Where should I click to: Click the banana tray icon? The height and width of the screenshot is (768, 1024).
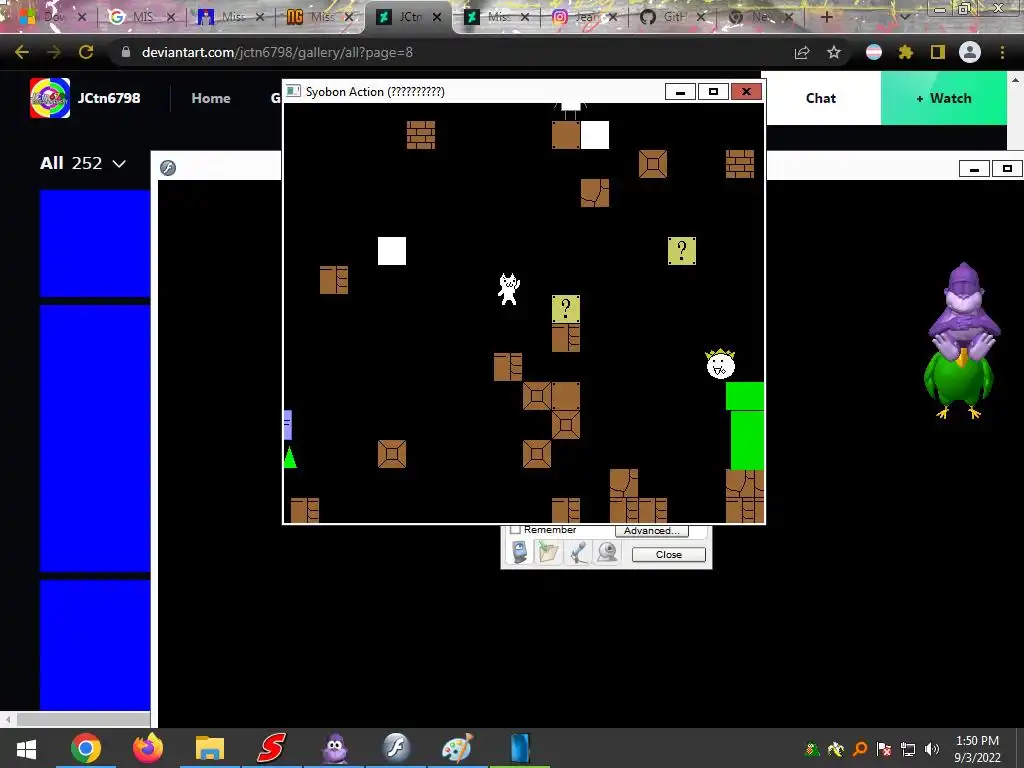[x=836, y=749]
